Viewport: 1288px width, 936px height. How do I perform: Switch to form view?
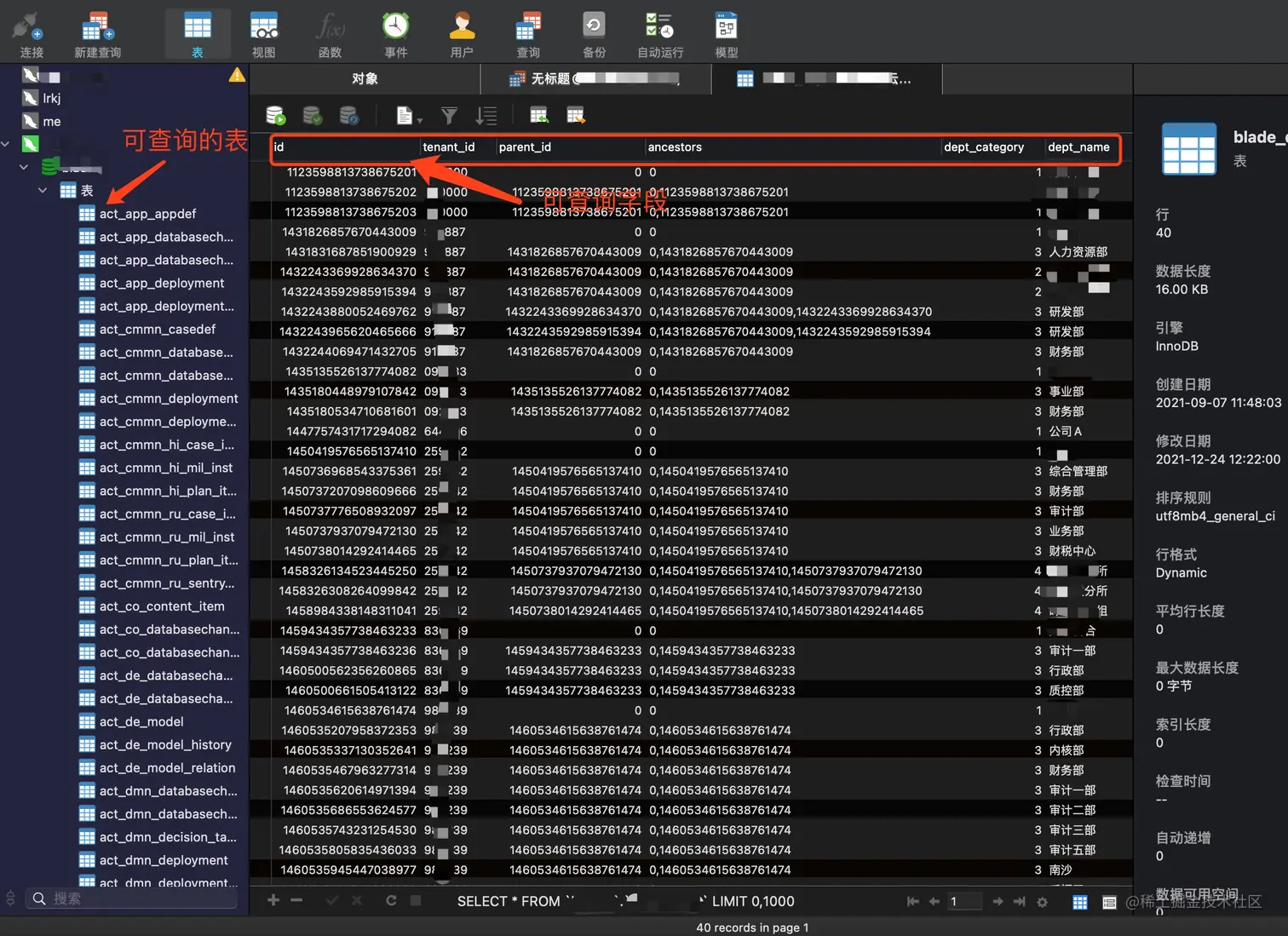click(x=1109, y=902)
